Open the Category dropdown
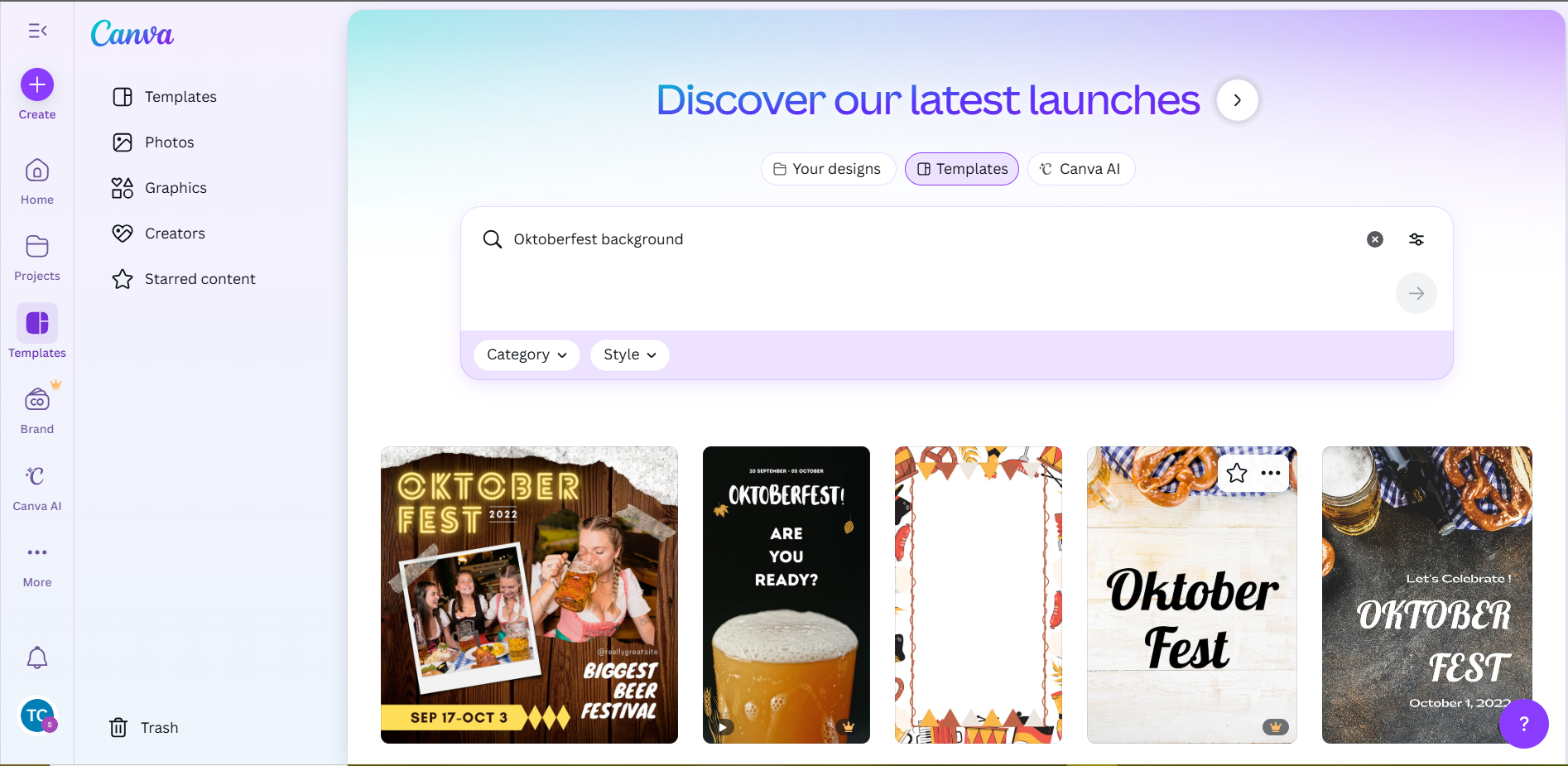This screenshot has width=1568, height=766. coord(527,354)
